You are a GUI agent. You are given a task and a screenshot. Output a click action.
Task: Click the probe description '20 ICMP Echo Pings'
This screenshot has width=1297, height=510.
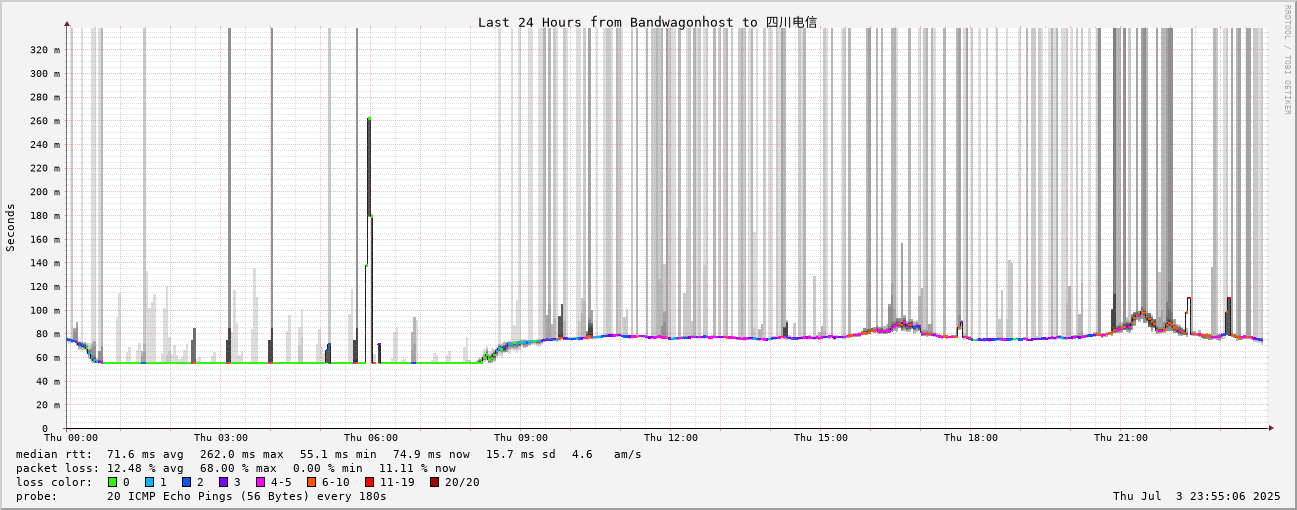(171, 496)
